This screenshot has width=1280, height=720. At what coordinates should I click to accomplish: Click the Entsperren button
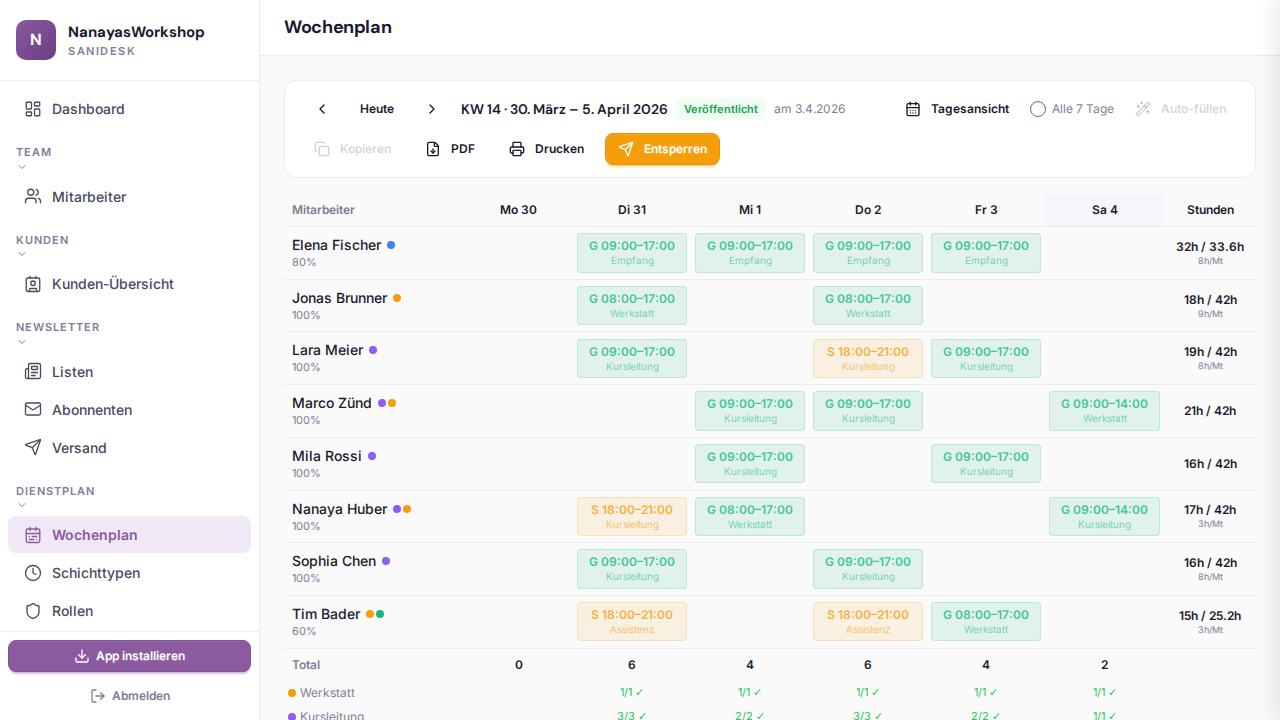[x=662, y=149]
